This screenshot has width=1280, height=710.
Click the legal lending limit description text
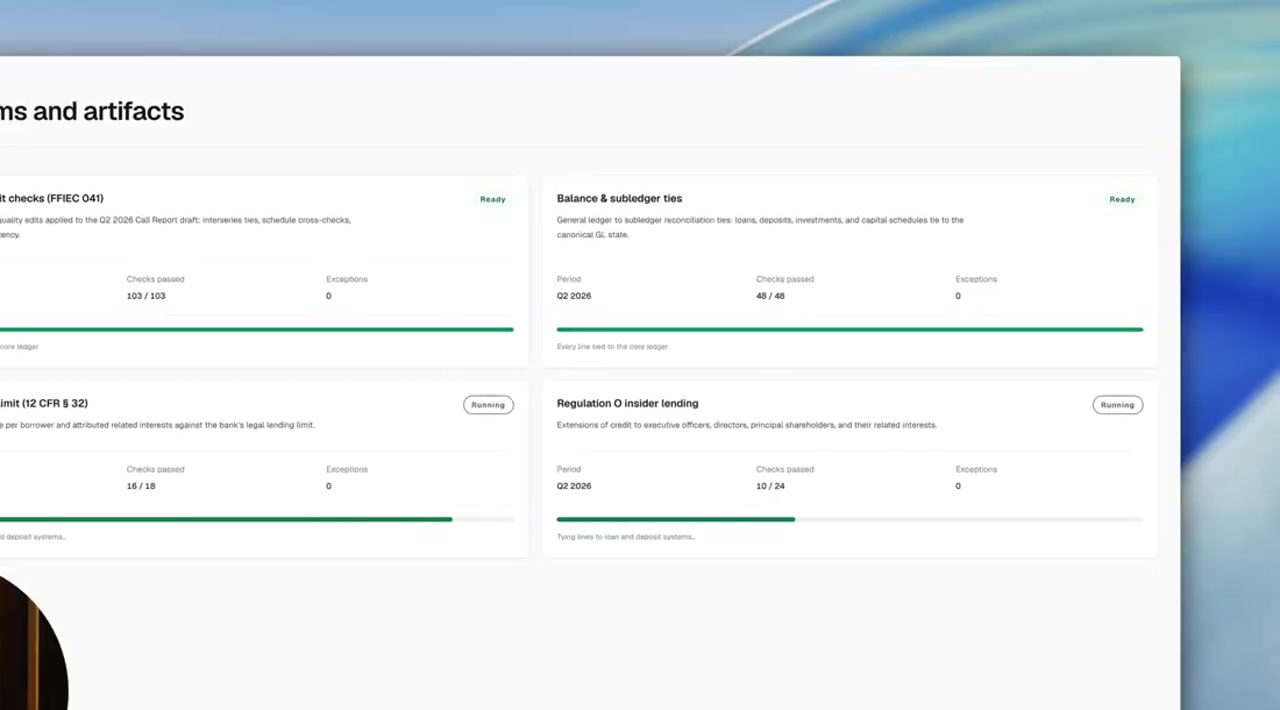point(157,425)
